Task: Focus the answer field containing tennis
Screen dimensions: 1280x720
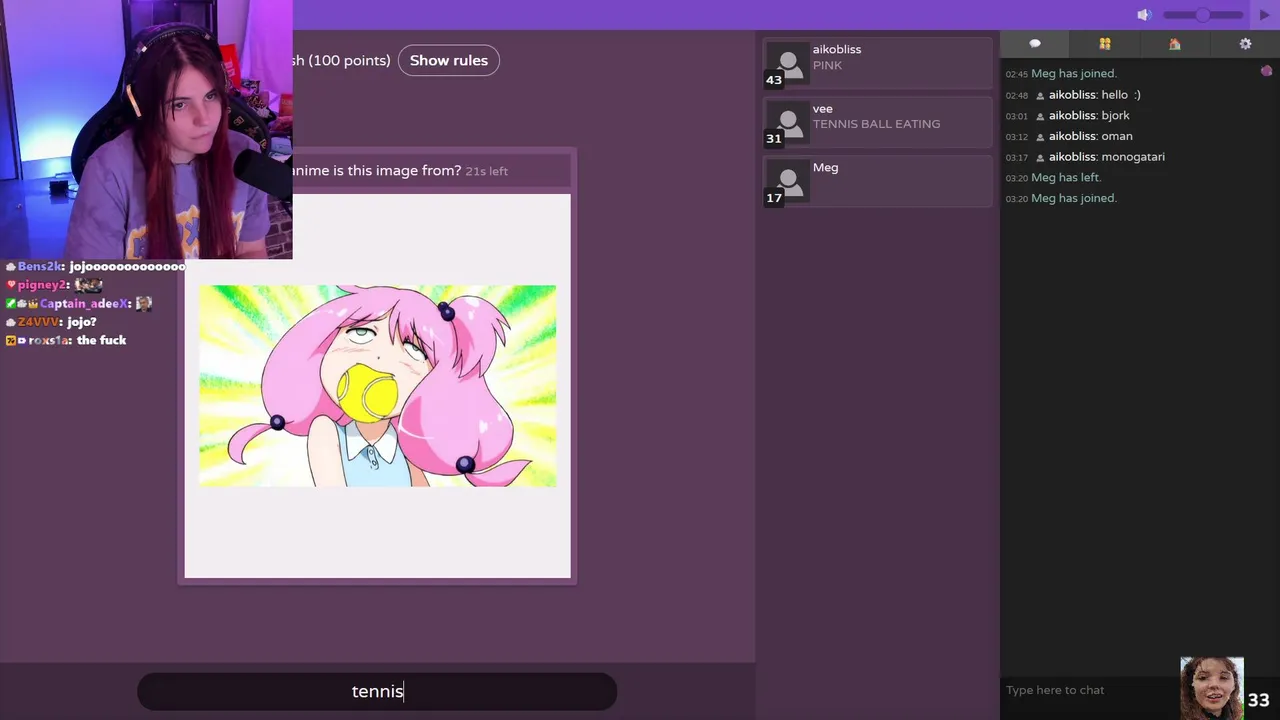Action: [377, 691]
